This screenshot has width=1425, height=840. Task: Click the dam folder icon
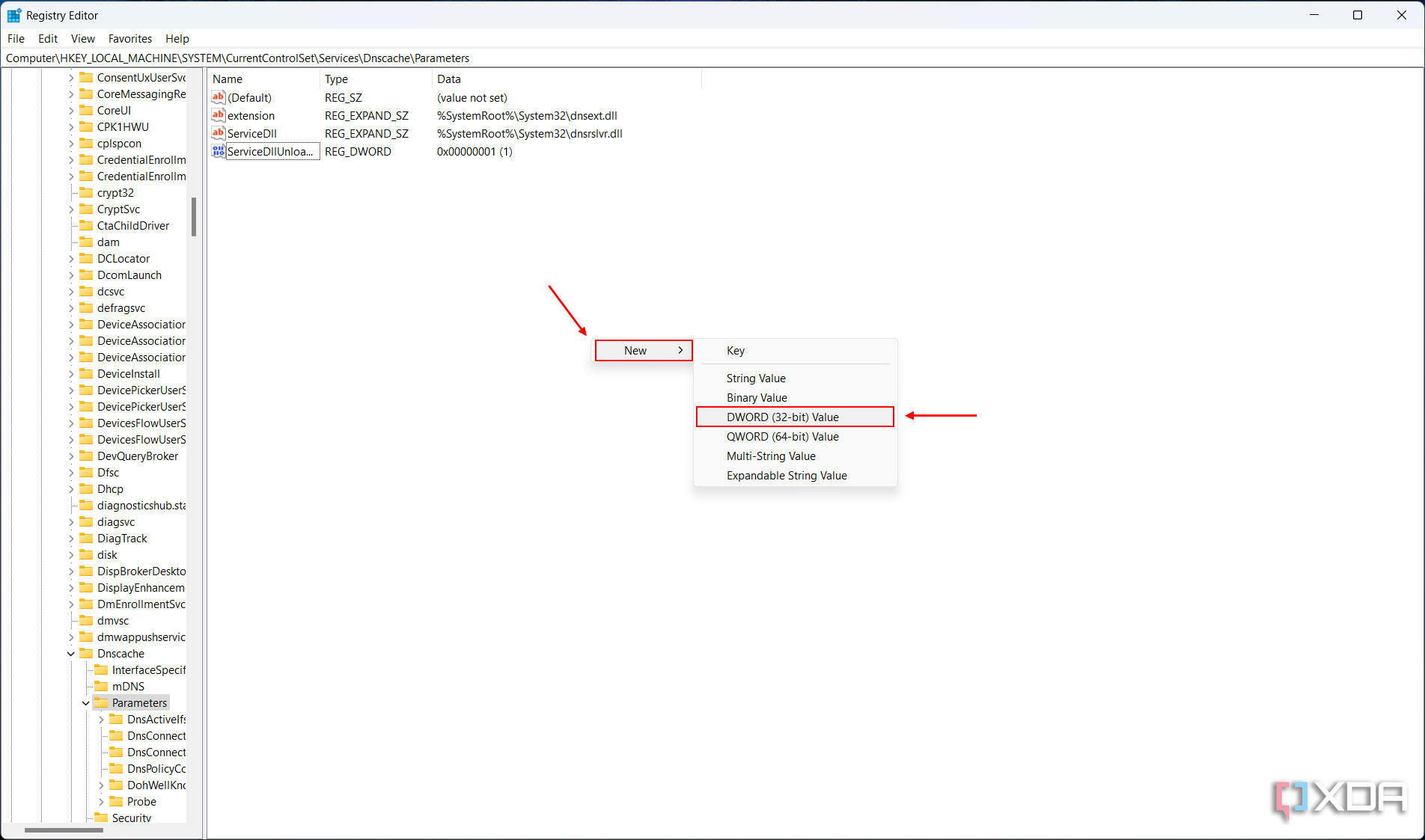[86, 242]
